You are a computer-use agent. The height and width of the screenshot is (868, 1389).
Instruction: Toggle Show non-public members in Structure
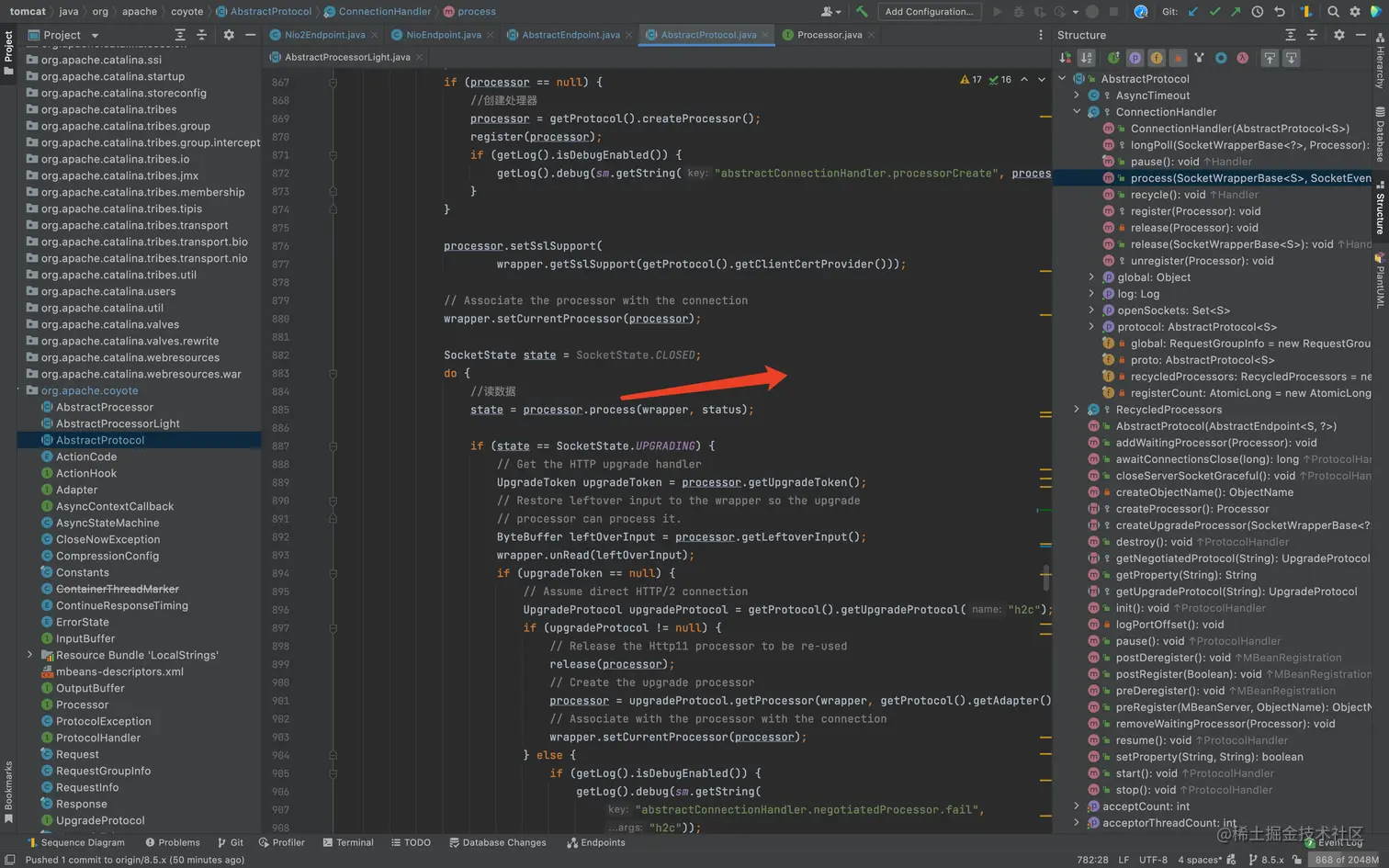[1178, 58]
